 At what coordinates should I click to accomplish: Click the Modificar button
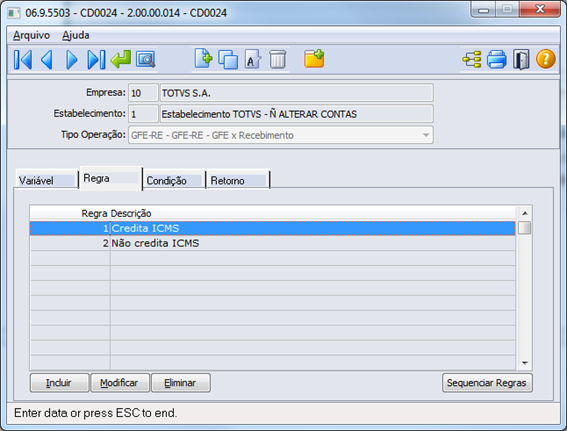[120, 383]
